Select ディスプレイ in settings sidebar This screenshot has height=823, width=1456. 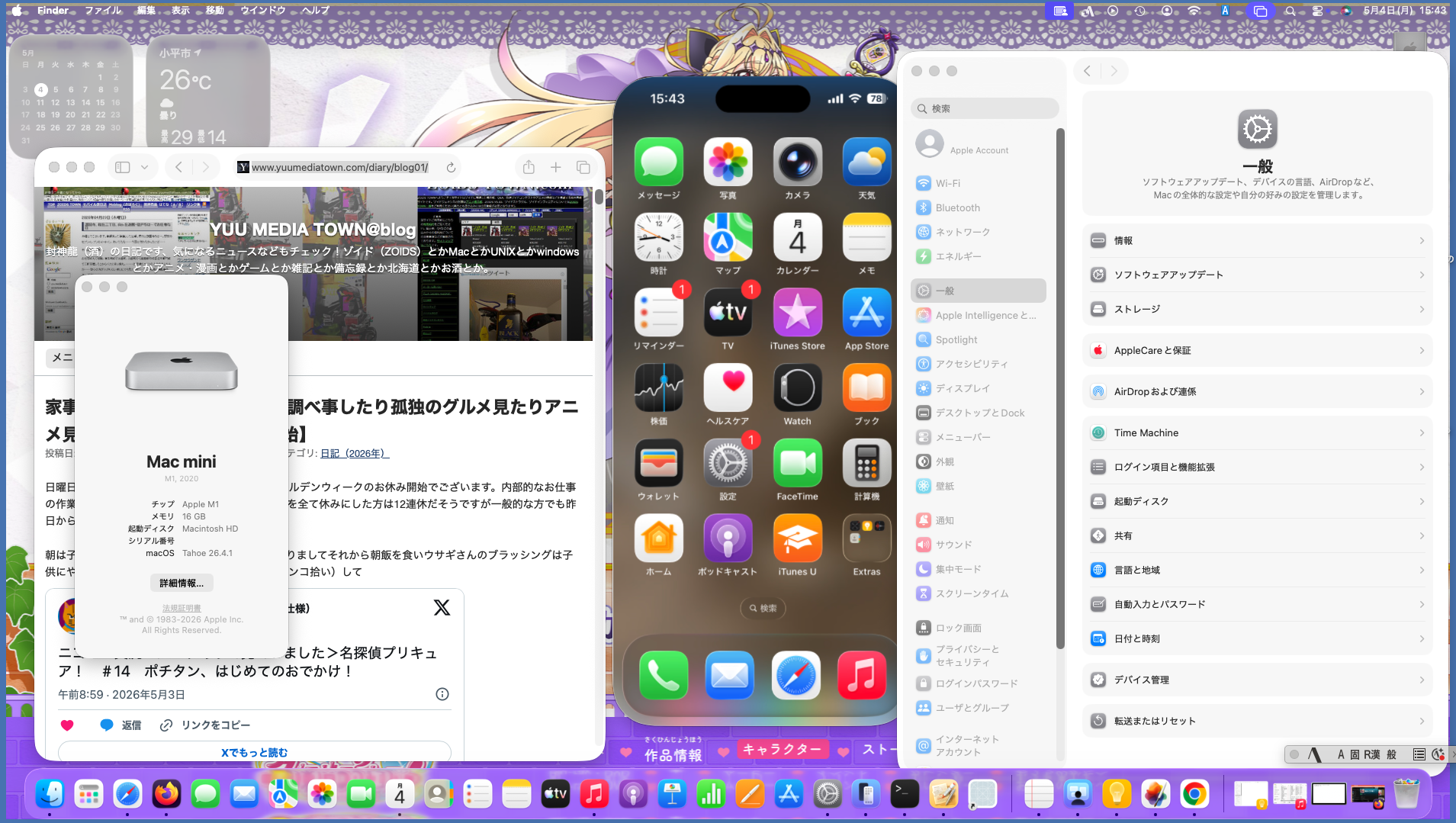point(978,388)
